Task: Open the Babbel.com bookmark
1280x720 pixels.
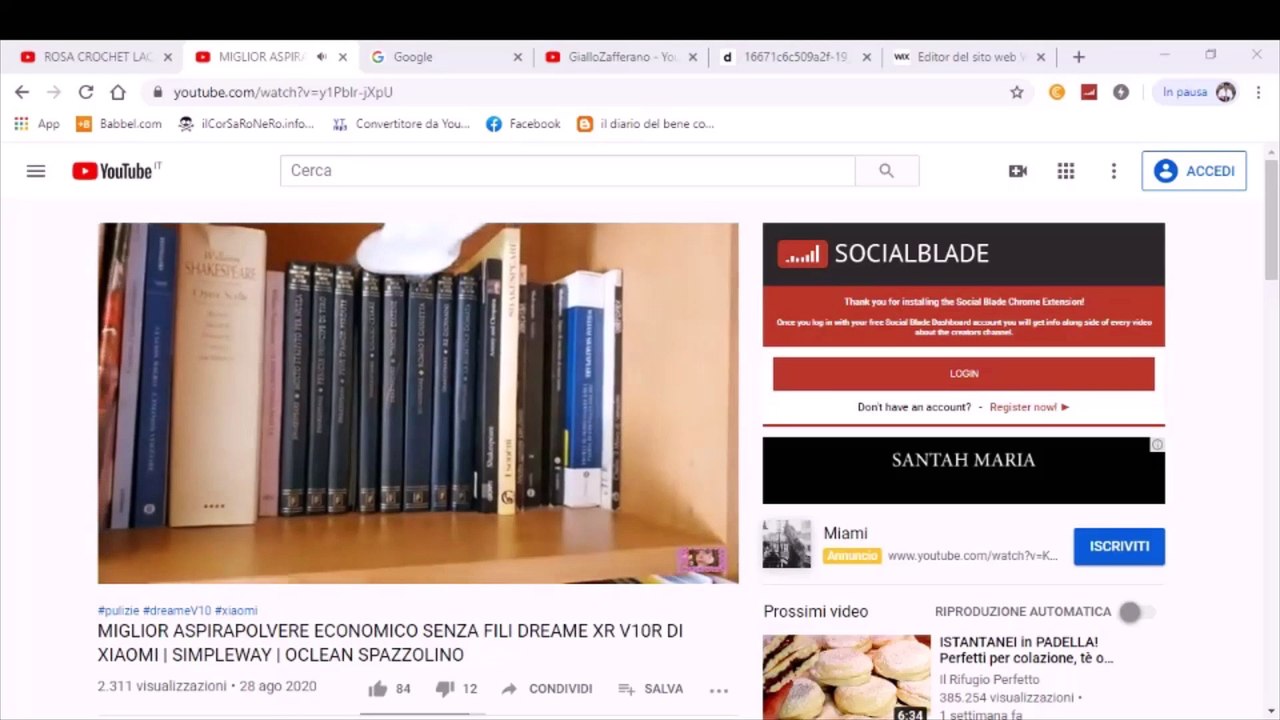Action: pyautogui.click(x=119, y=124)
